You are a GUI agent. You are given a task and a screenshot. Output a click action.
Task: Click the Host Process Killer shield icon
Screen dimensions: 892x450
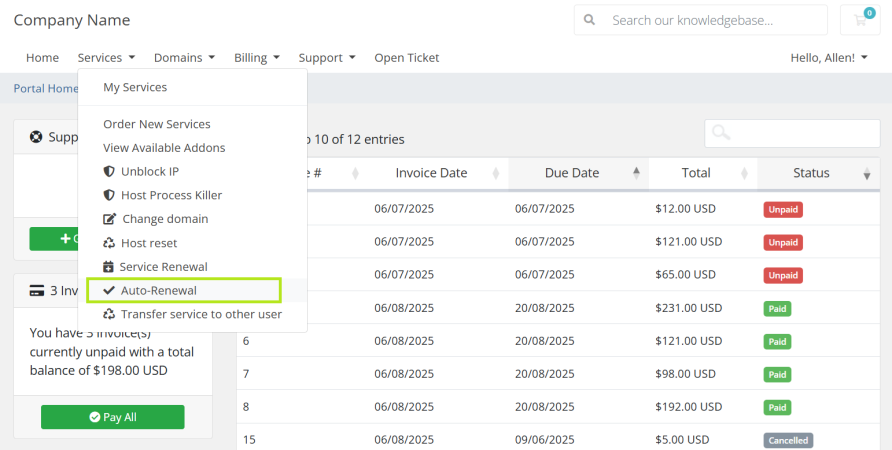pos(109,195)
